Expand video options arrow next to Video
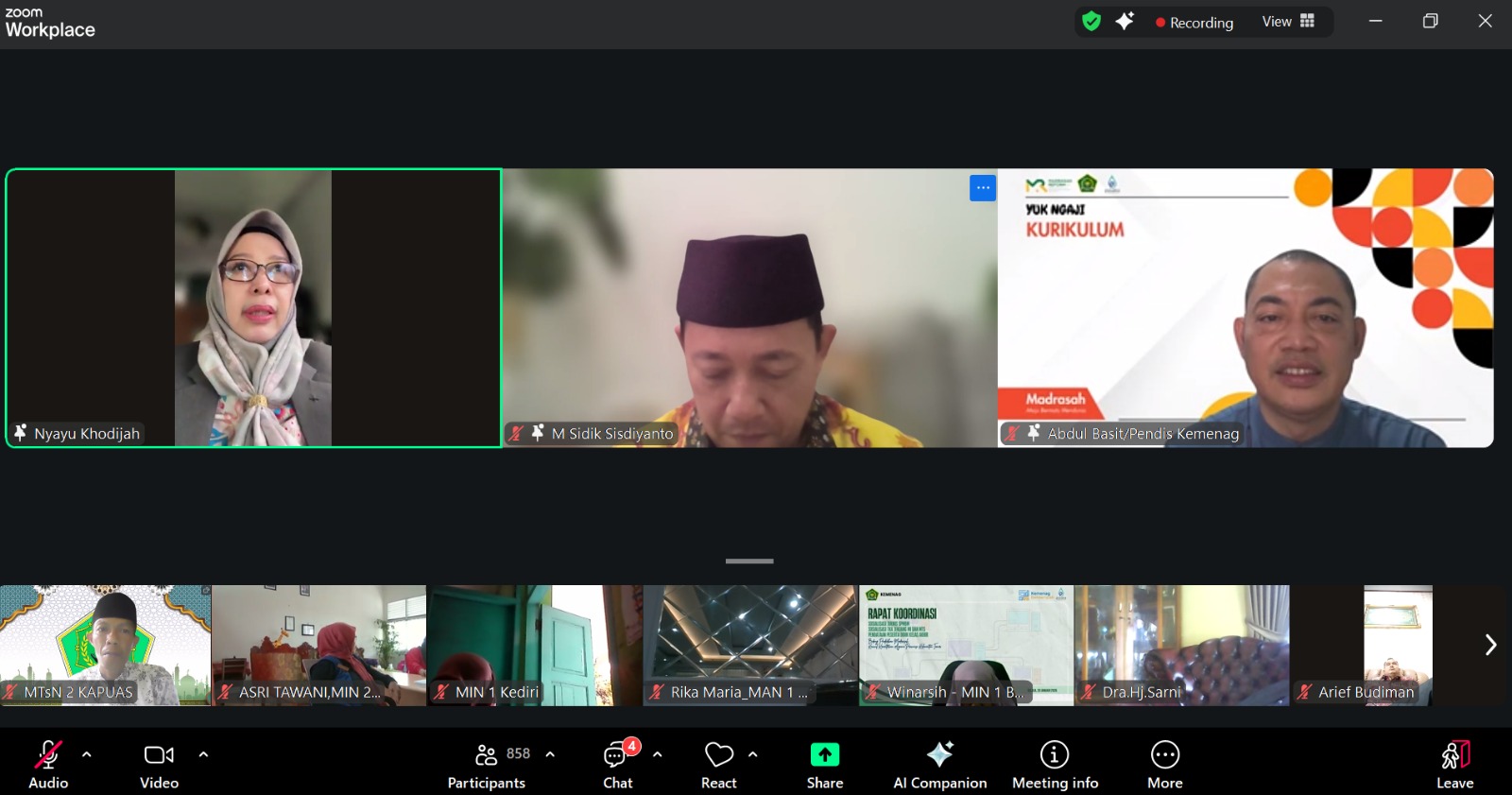Screen dimensions: 1512x795 (x=203, y=754)
